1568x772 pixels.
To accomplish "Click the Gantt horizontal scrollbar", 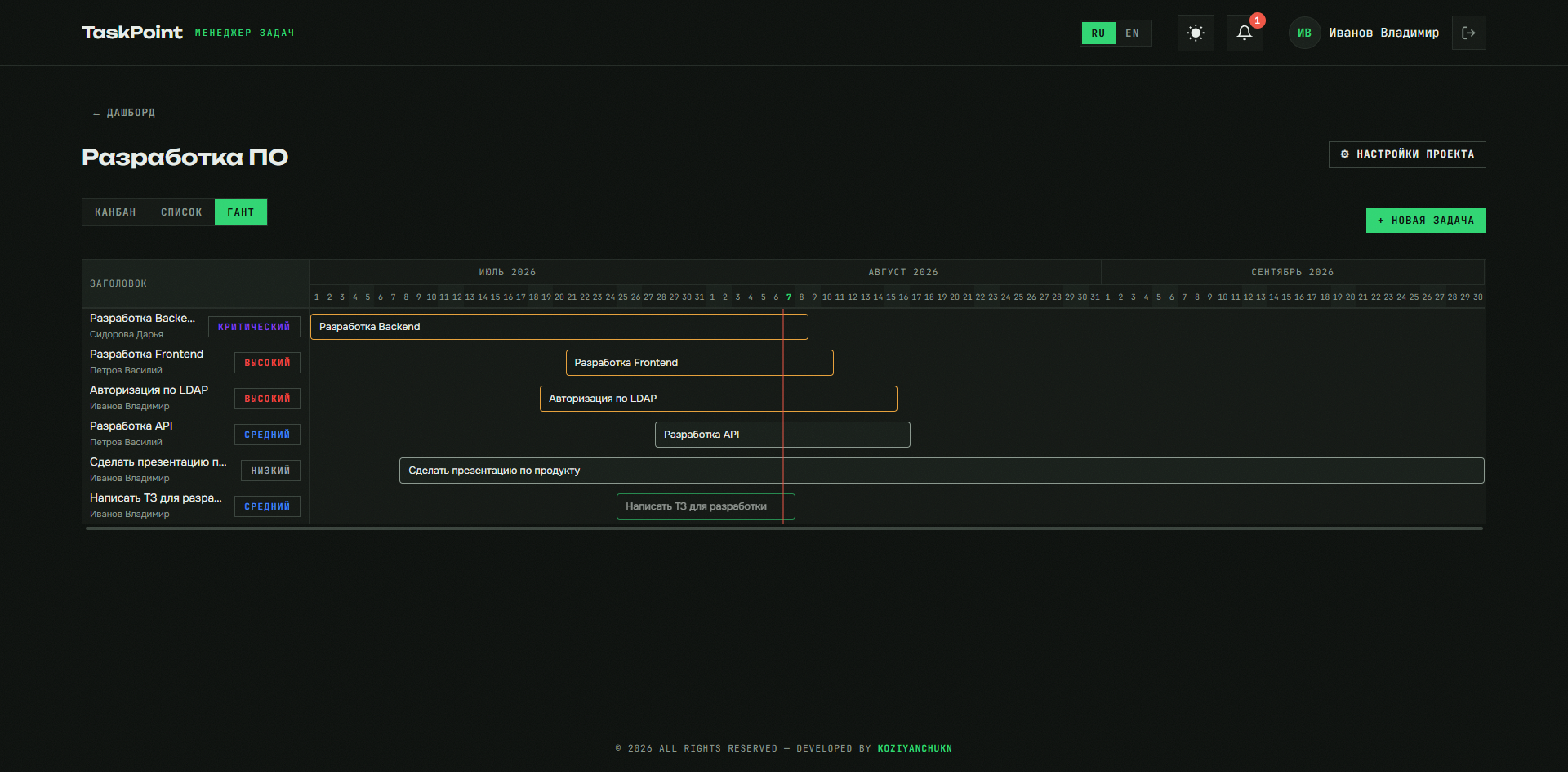I will 784,529.
